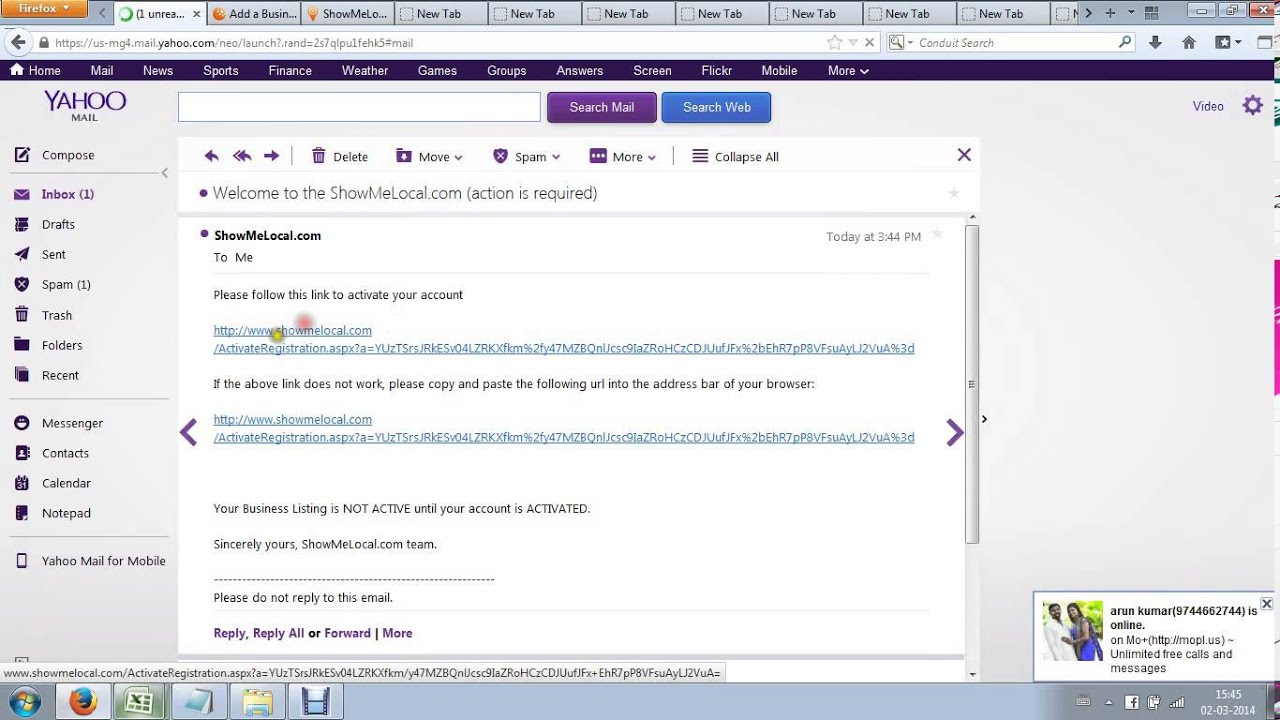1280x720 pixels.
Task: Bookmark this page with star icon
Action: [x=835, y=43]
